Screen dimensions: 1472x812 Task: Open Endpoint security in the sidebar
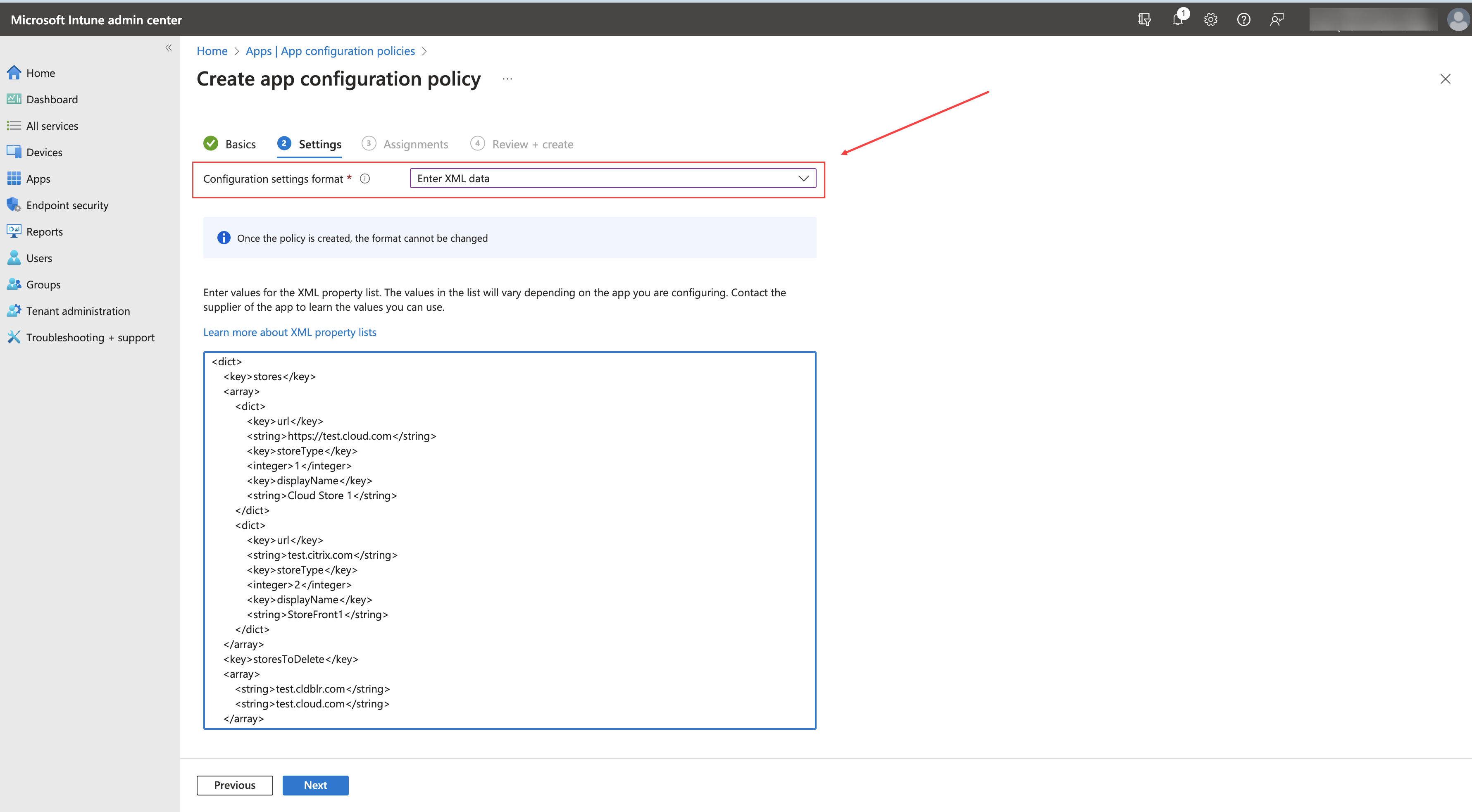67,205
